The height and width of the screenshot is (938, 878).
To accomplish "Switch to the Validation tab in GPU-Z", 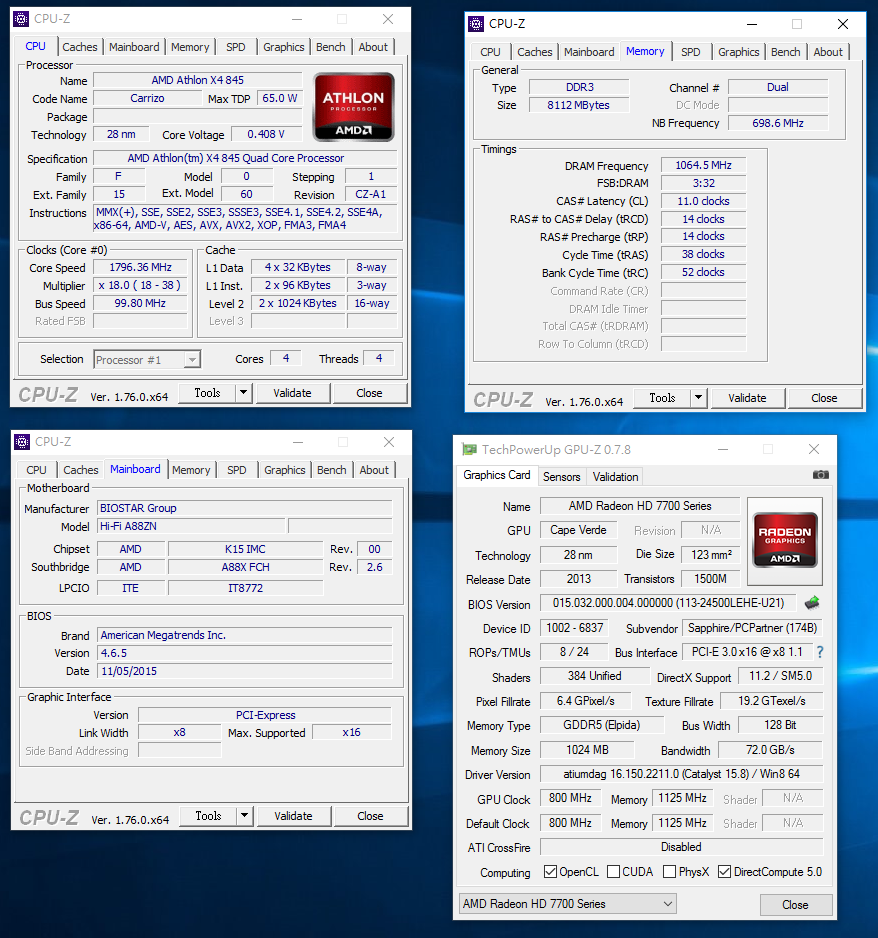I will (x=615, y=477).
